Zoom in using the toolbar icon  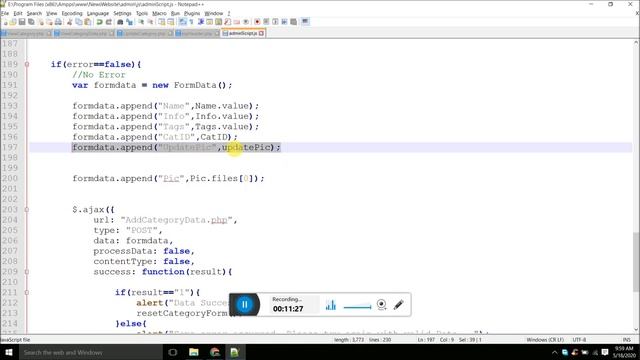[141, 22]
